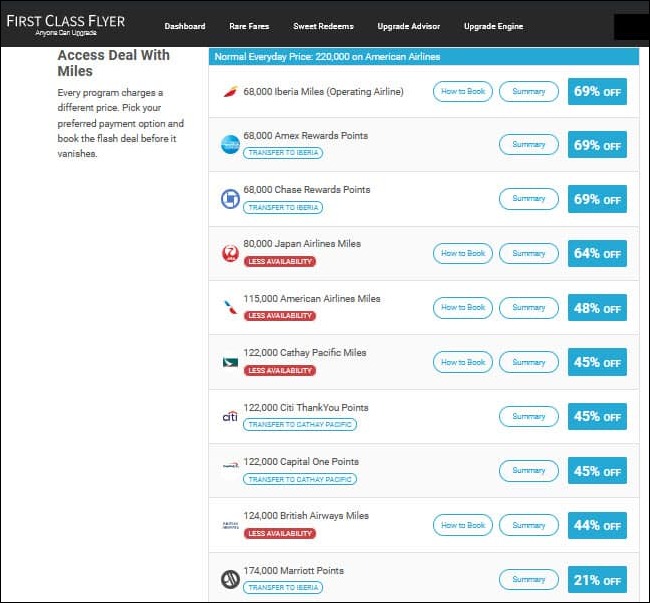Click the Japan Airlines crane logo

(x=230, y=254)
